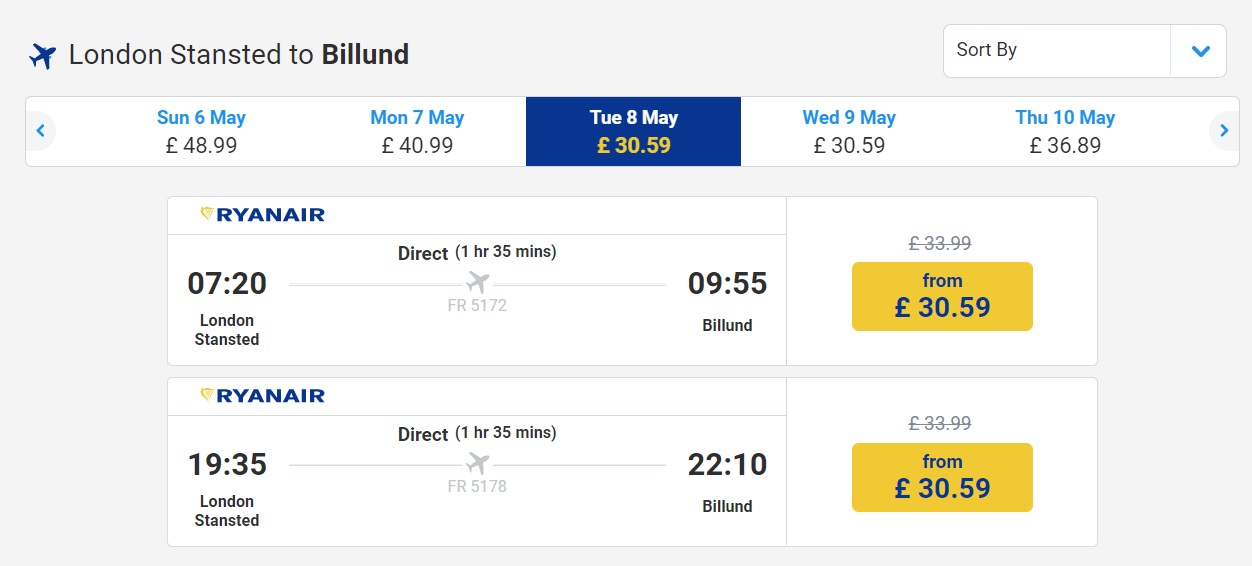The height and width of the screenshot is (566, 1252).
Task: Click the Sort By chevron arrow
Action: pos(1200,51)
